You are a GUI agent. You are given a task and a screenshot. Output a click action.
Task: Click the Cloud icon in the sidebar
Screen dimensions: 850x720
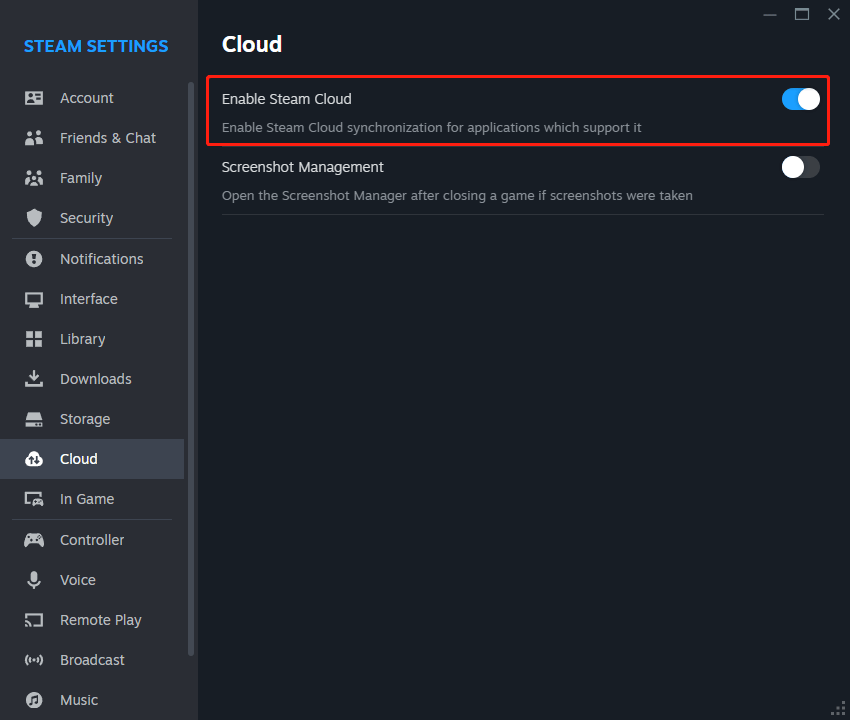coord(33,458)
